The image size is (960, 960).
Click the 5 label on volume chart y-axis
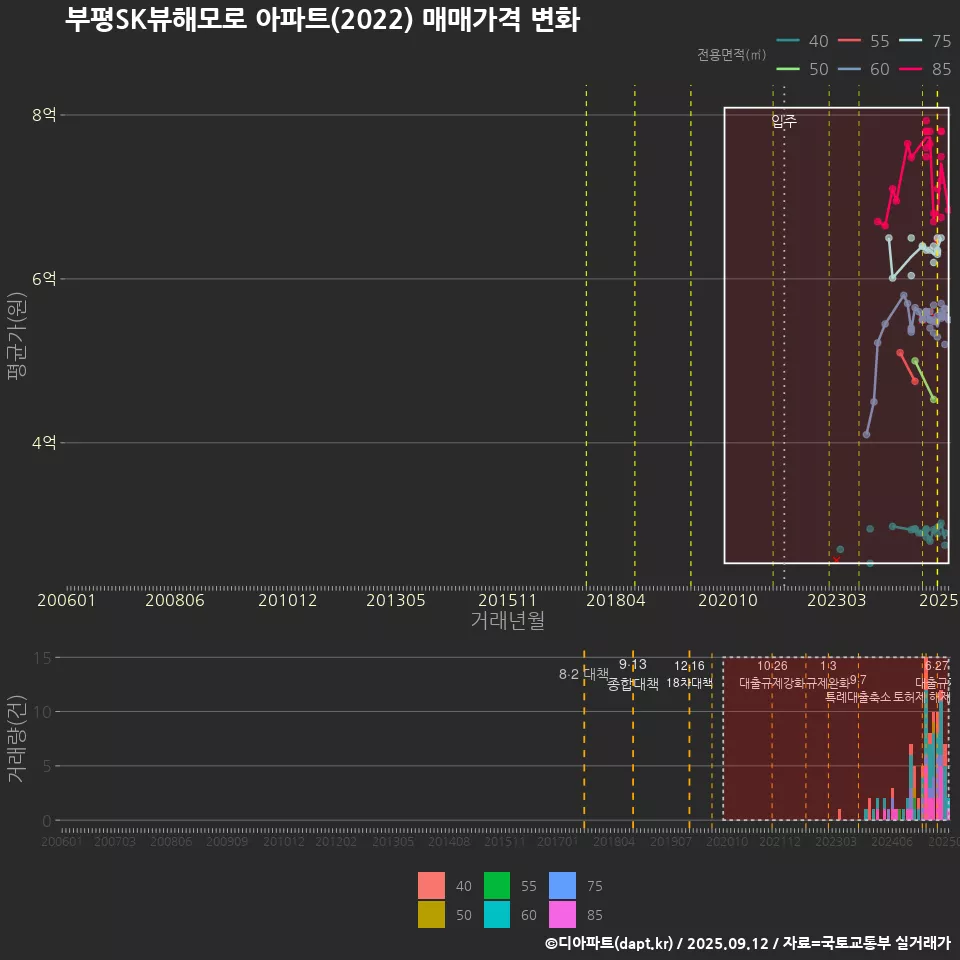(47, 766)
